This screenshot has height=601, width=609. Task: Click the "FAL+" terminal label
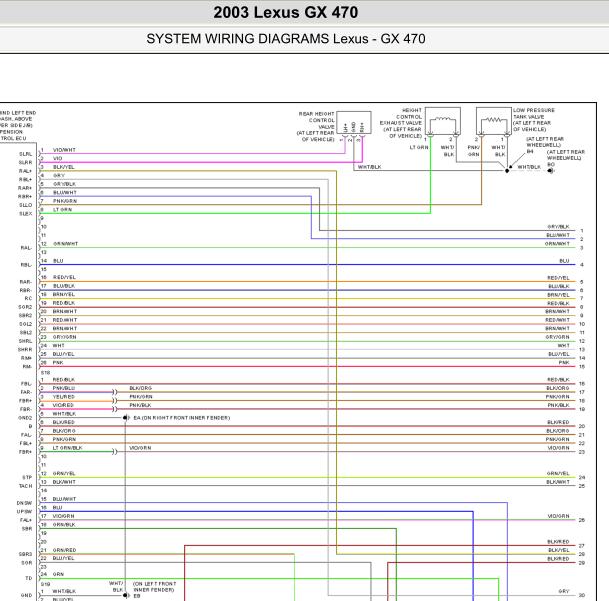point(26,520)
